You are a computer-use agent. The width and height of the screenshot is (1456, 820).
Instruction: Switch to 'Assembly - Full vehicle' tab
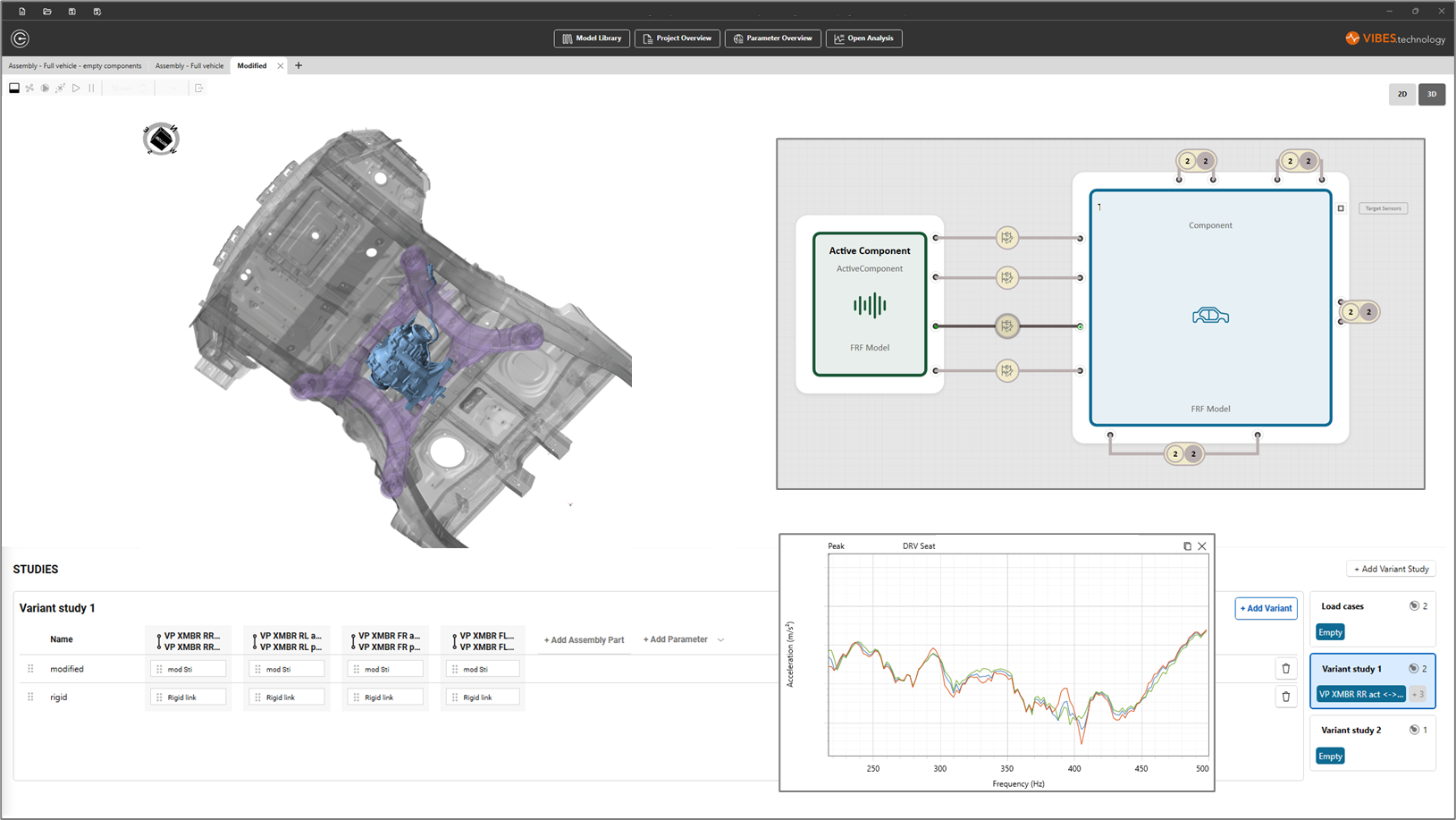coord(189,66)
